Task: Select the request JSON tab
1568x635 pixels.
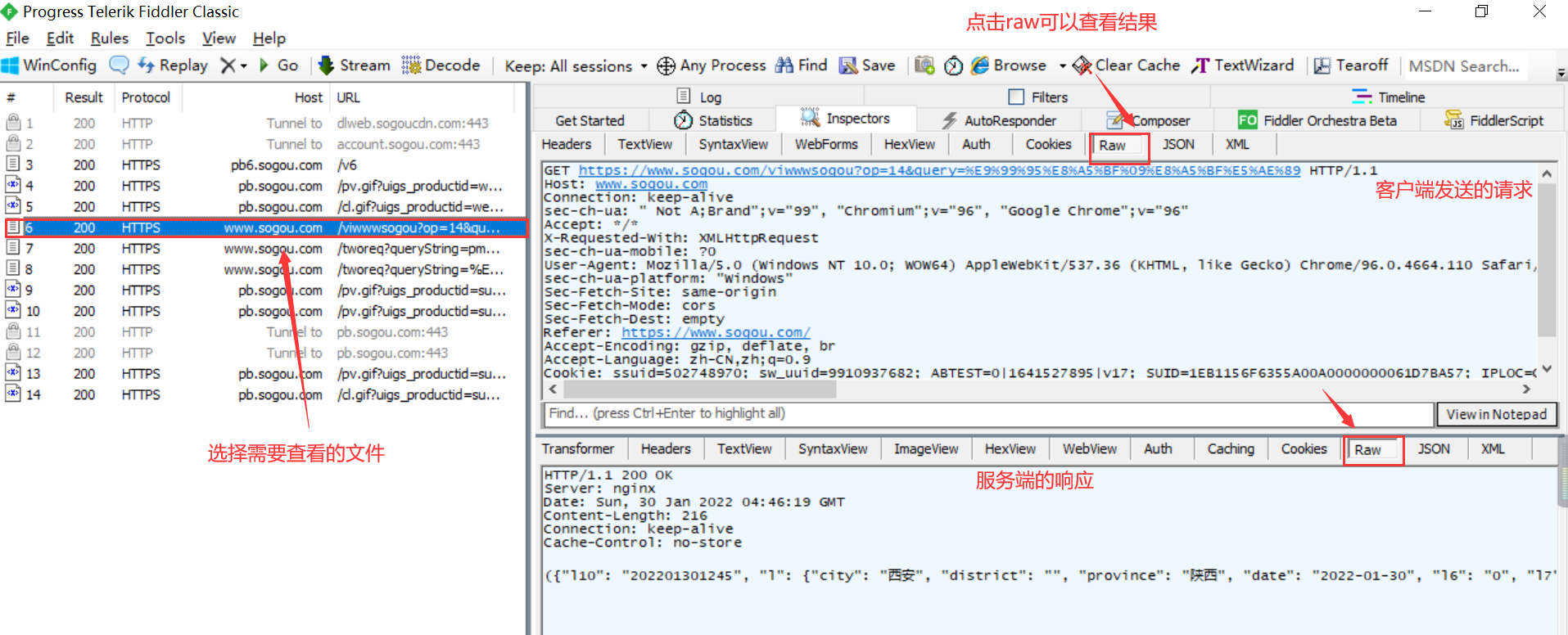Action: [x=1178, y=144]
